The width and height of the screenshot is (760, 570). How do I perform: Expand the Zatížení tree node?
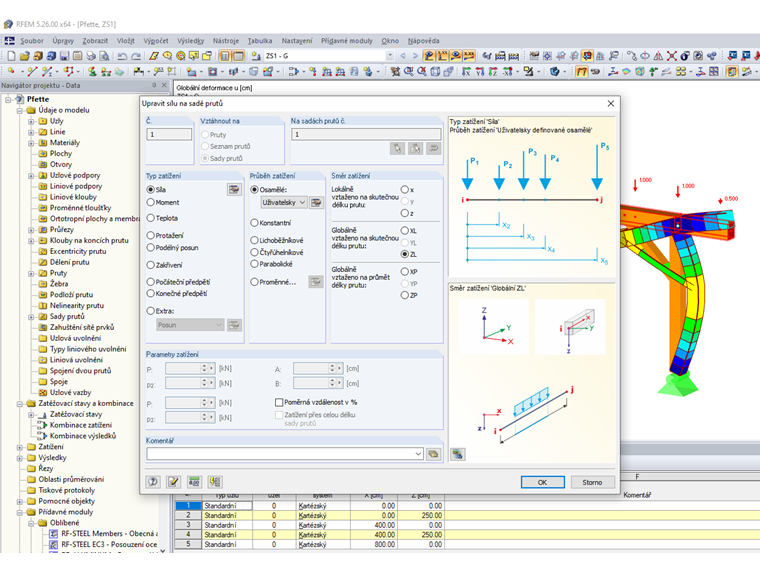click(20, 447)
